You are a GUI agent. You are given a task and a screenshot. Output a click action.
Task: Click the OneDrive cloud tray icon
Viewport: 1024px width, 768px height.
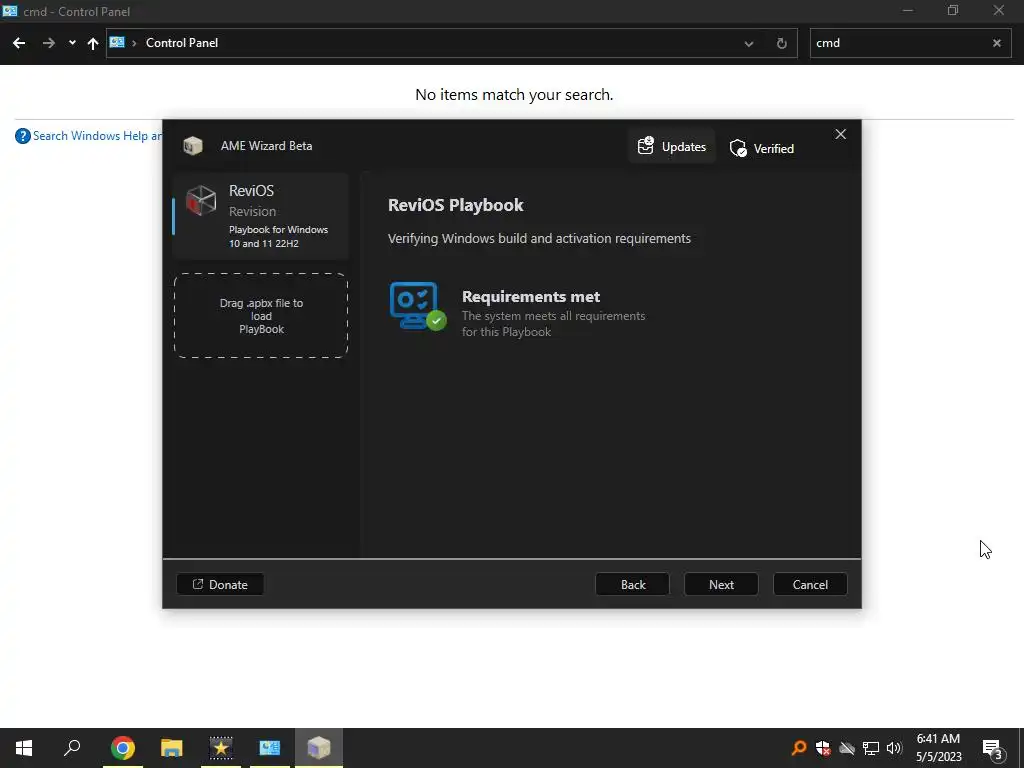pyautogui.click(x=847, y=748)
